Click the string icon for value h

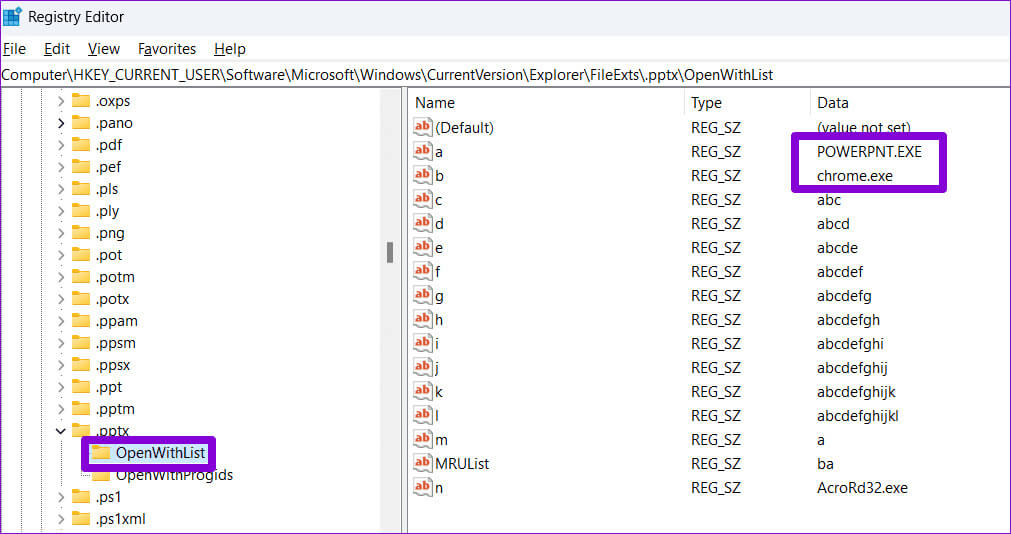click(x=423, y=319)
